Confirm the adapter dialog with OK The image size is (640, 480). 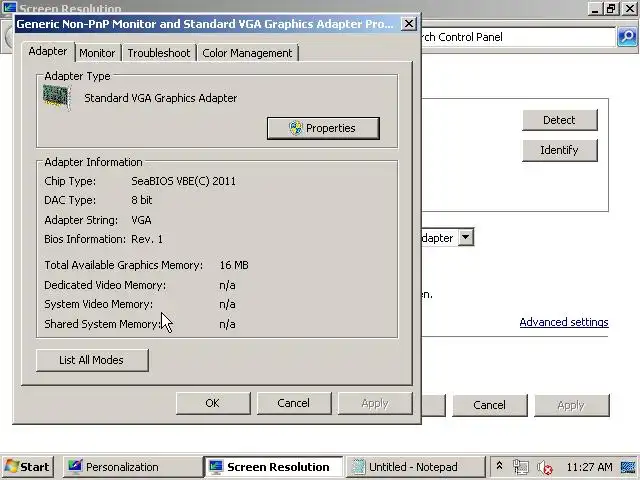(x=213, y=403)
